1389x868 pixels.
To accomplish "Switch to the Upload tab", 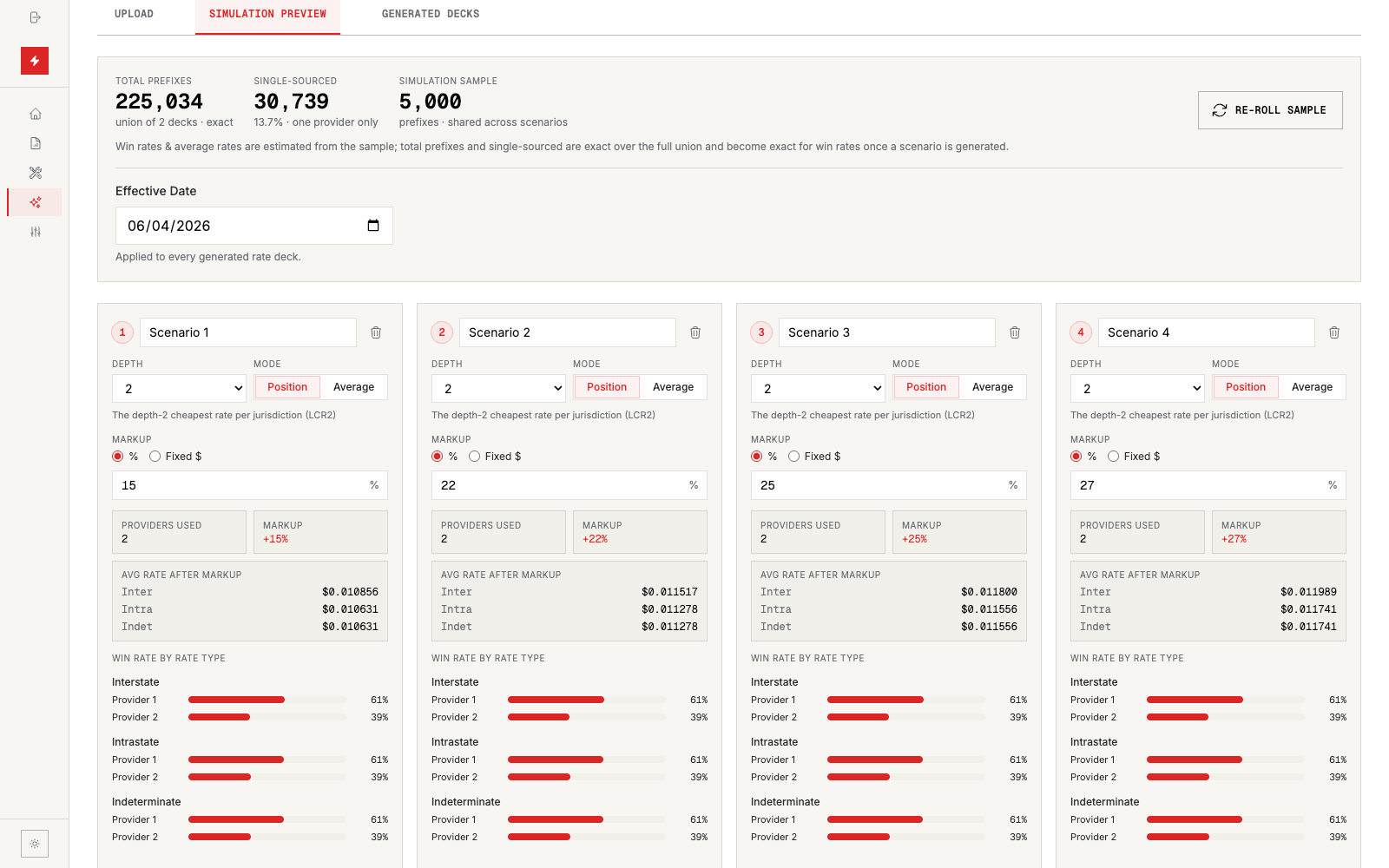I will point(134,14).
